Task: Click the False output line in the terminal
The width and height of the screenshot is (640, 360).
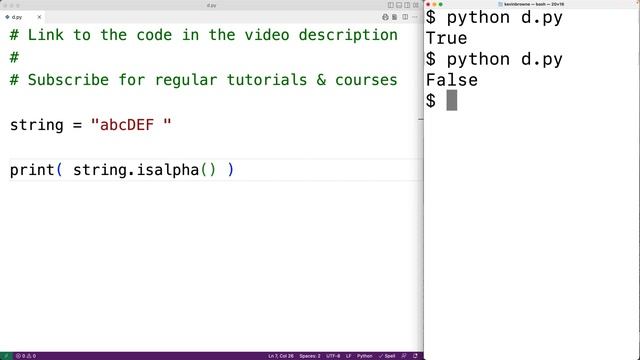Action: 451,80
